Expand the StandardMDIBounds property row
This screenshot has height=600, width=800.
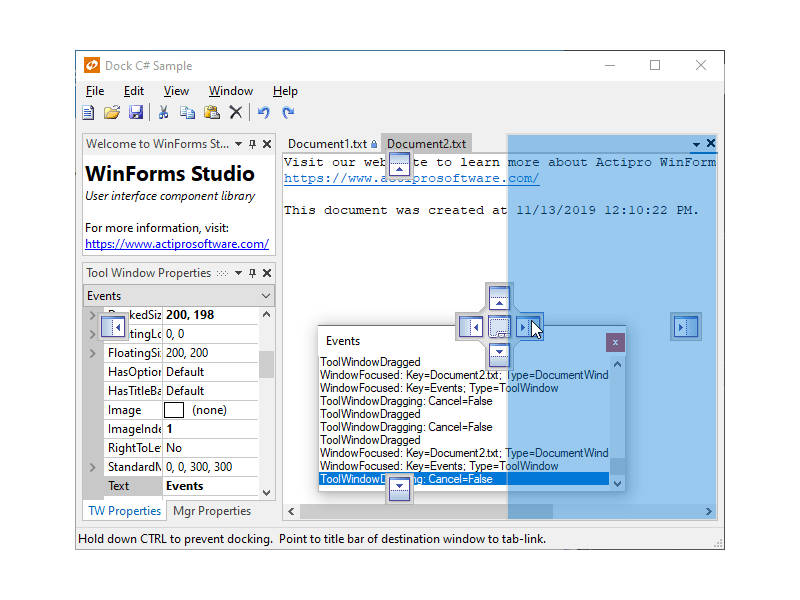tap(92, 467)
